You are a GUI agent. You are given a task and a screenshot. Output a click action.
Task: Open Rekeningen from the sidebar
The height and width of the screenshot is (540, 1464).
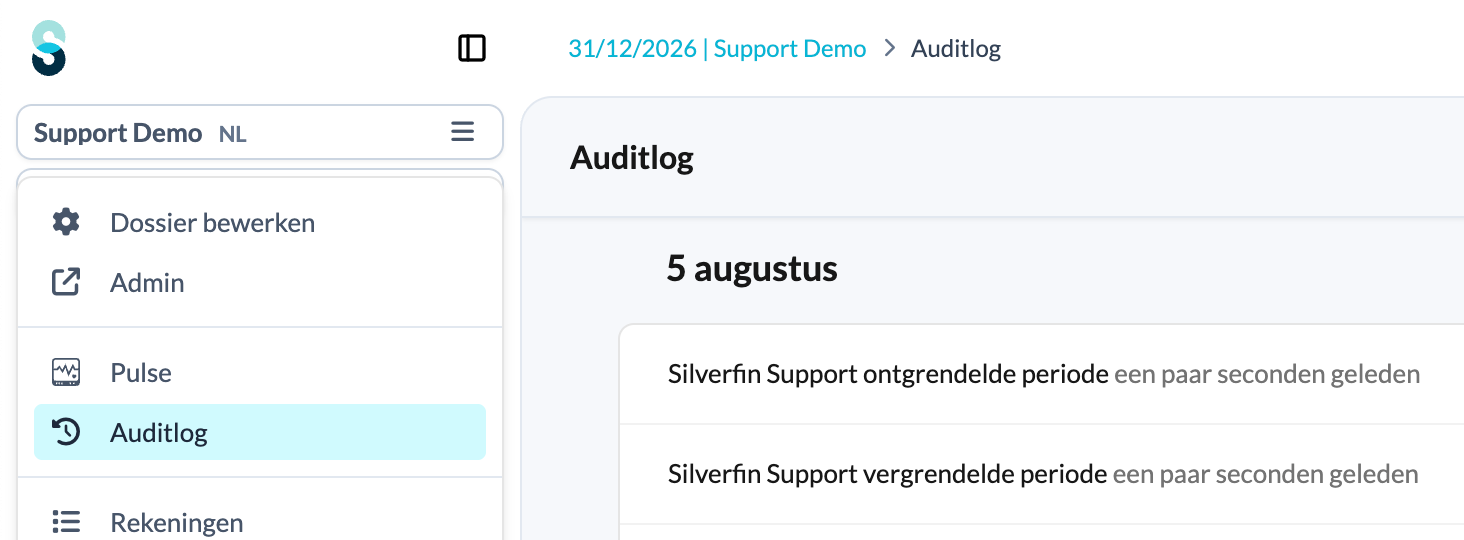click(260, 522)
